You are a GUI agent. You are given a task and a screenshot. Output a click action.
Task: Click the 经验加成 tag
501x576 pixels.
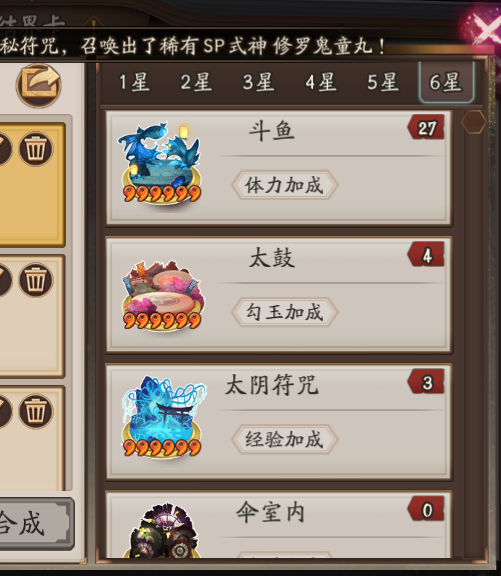pyautogui.click(x=284, y=439)
